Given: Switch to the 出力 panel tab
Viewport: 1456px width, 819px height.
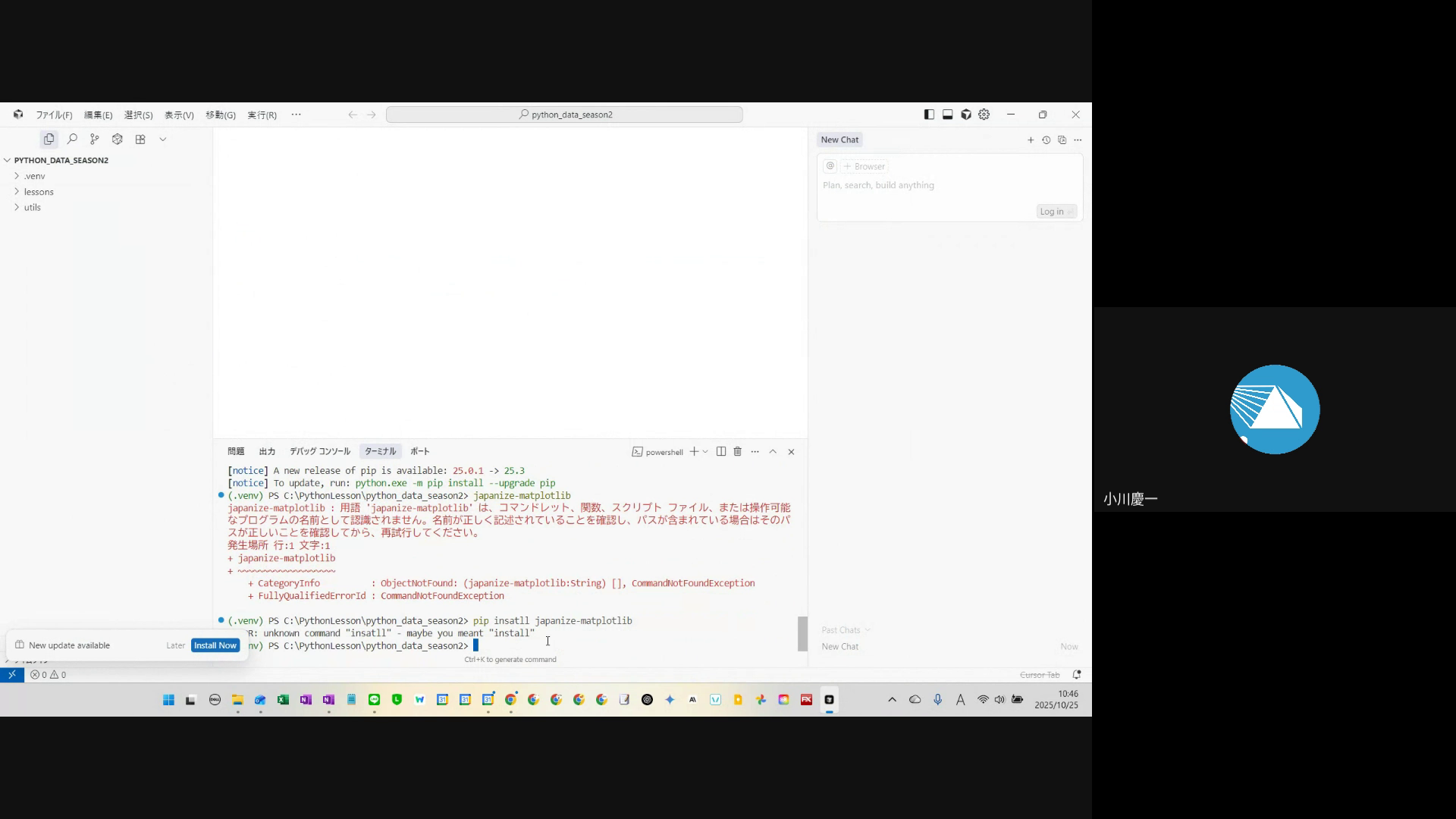Looking at the screenshot, I should [267, 452].
